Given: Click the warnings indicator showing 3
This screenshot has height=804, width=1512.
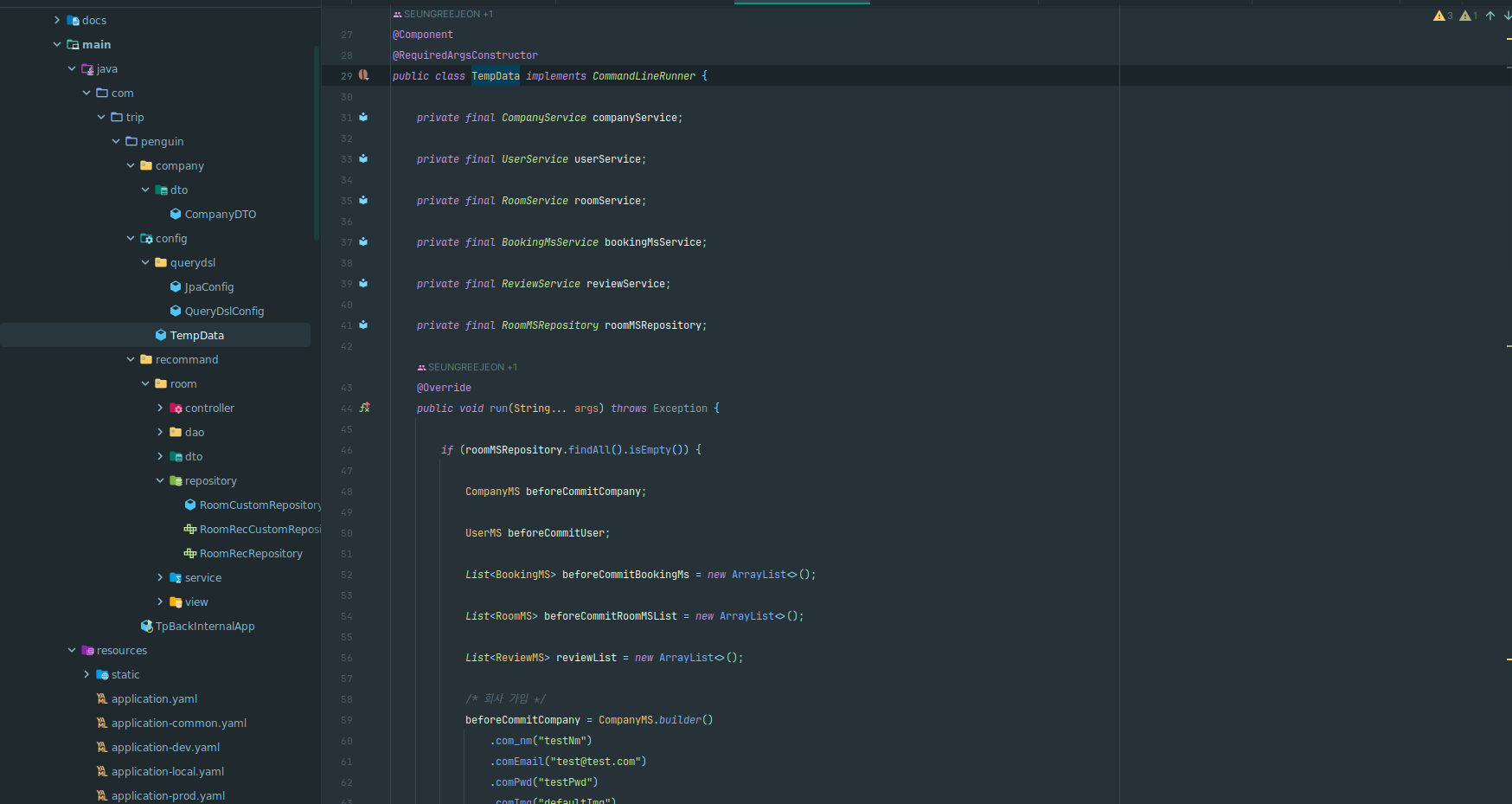Looking at the screenshot, I should pos(1443,16).
